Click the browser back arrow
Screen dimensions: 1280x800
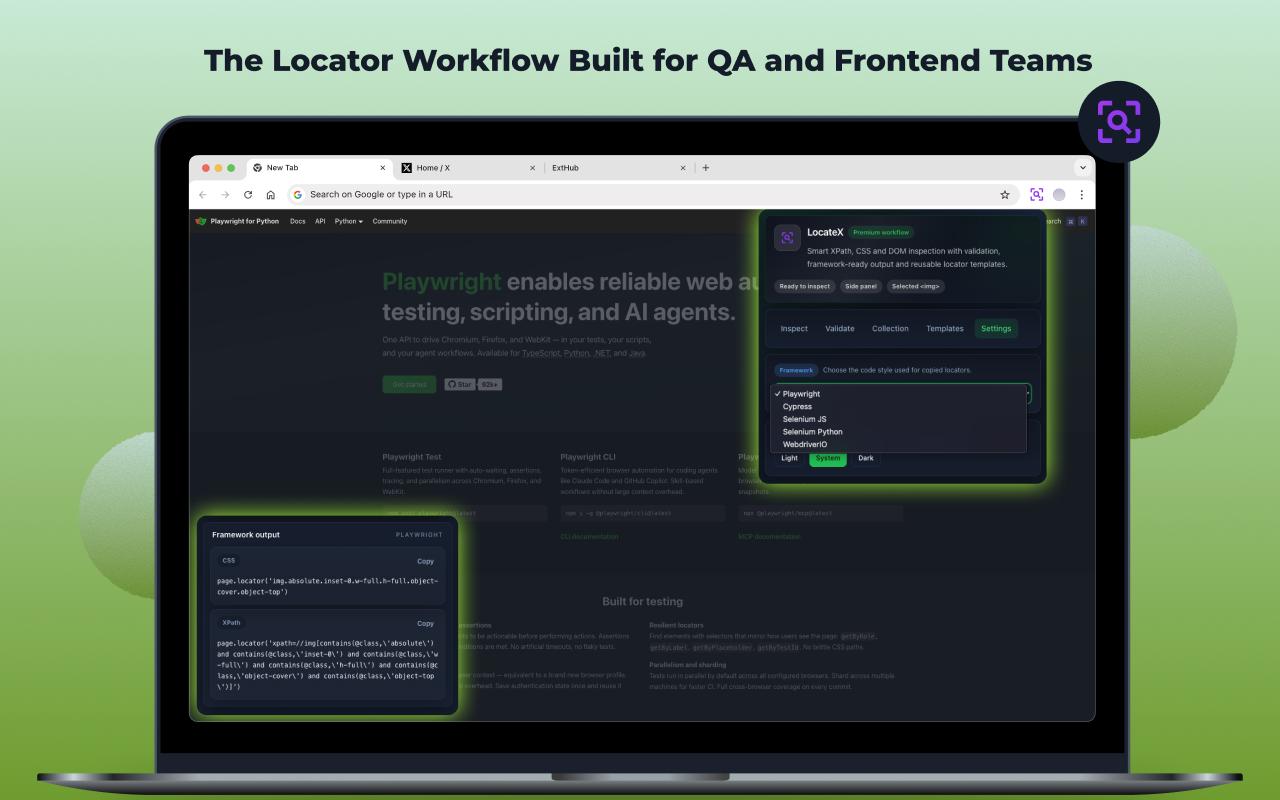[x=202, y=194]
